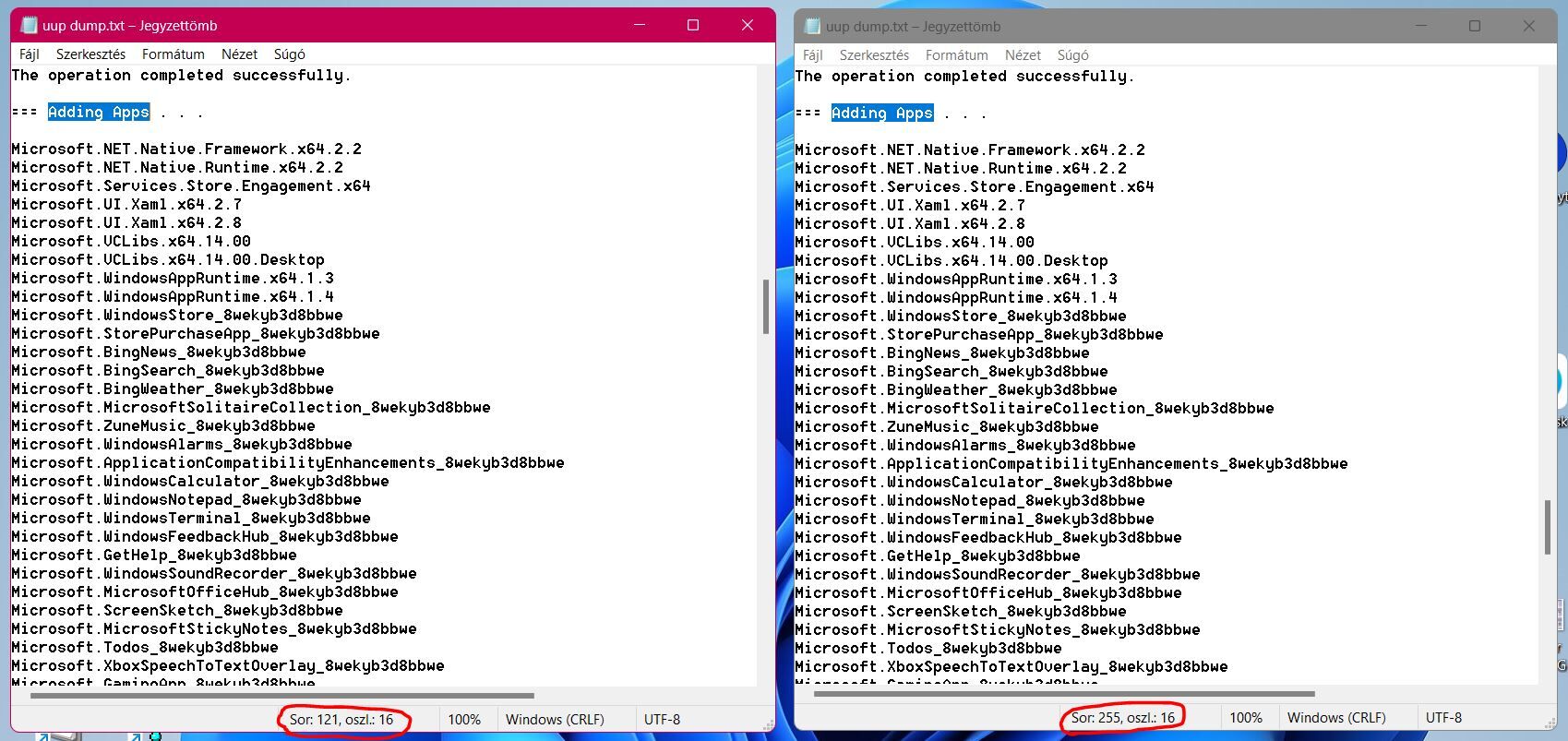Click Microsoft.ScreenSketch line in left window

tap(177, 610)
